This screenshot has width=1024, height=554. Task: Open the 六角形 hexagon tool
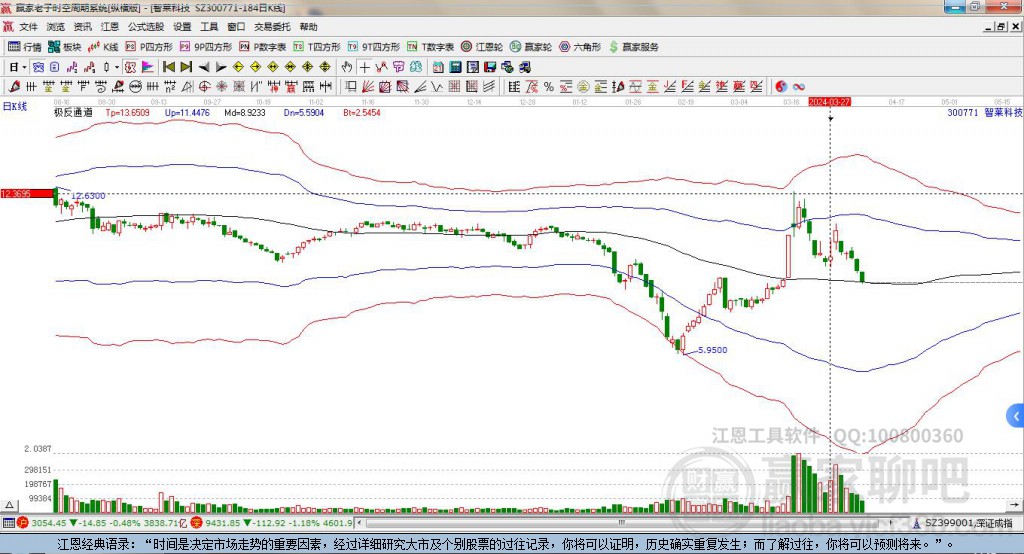pyautogui.click(x=580, y=47)
